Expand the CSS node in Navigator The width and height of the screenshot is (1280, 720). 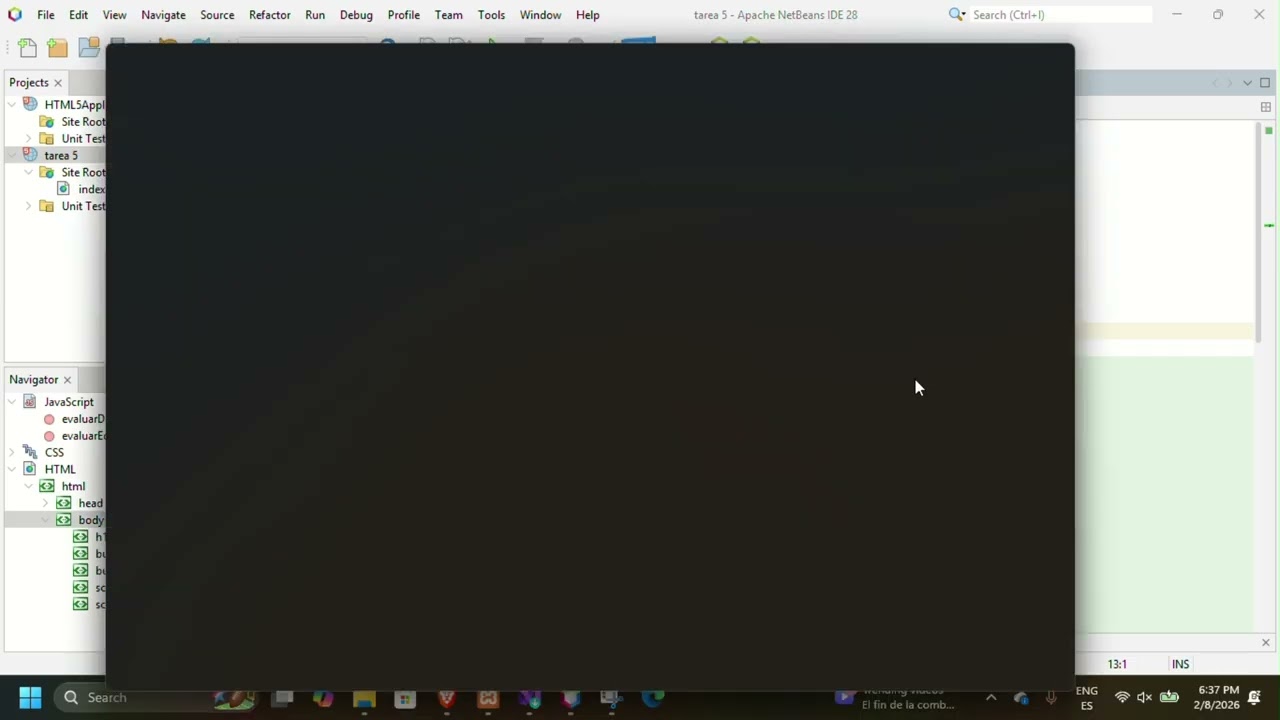(x=12, y=453)
